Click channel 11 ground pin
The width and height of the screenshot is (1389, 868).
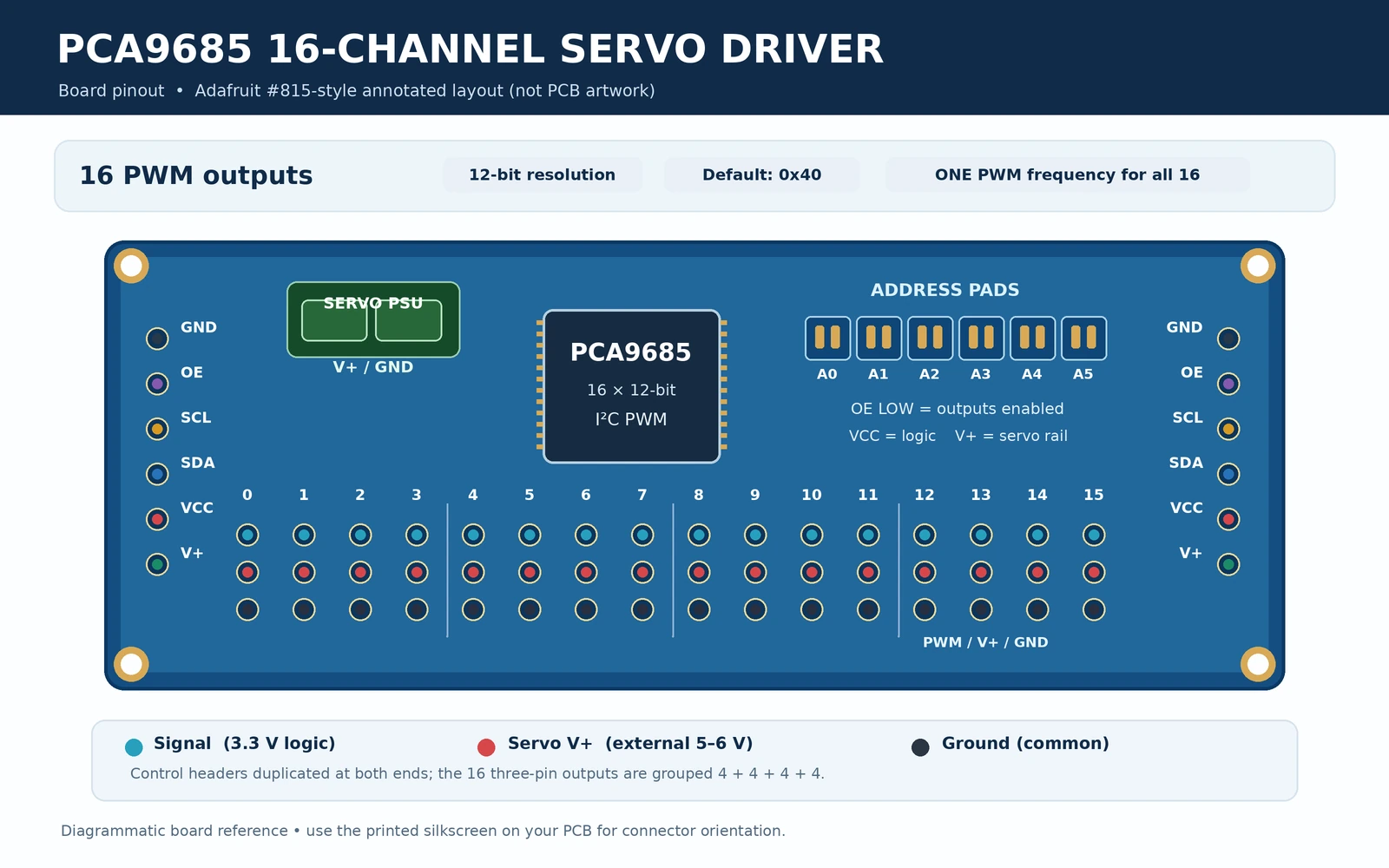[x=868, y=609]
